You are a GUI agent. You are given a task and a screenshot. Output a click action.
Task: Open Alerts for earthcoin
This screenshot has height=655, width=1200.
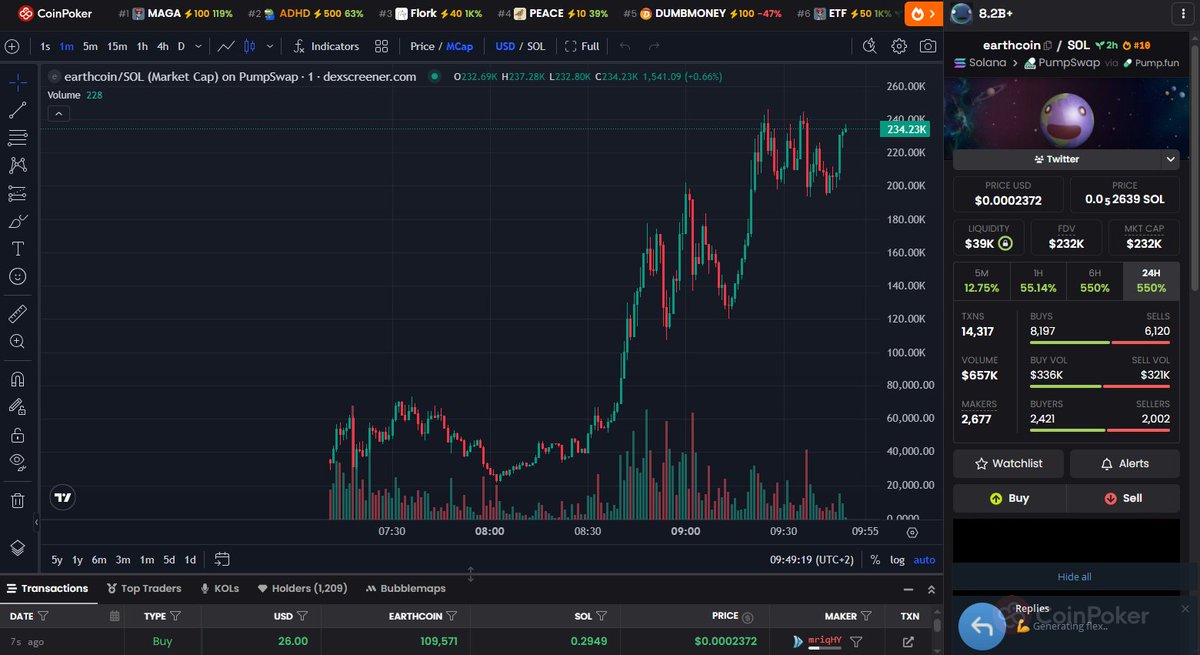(1124, 464)
